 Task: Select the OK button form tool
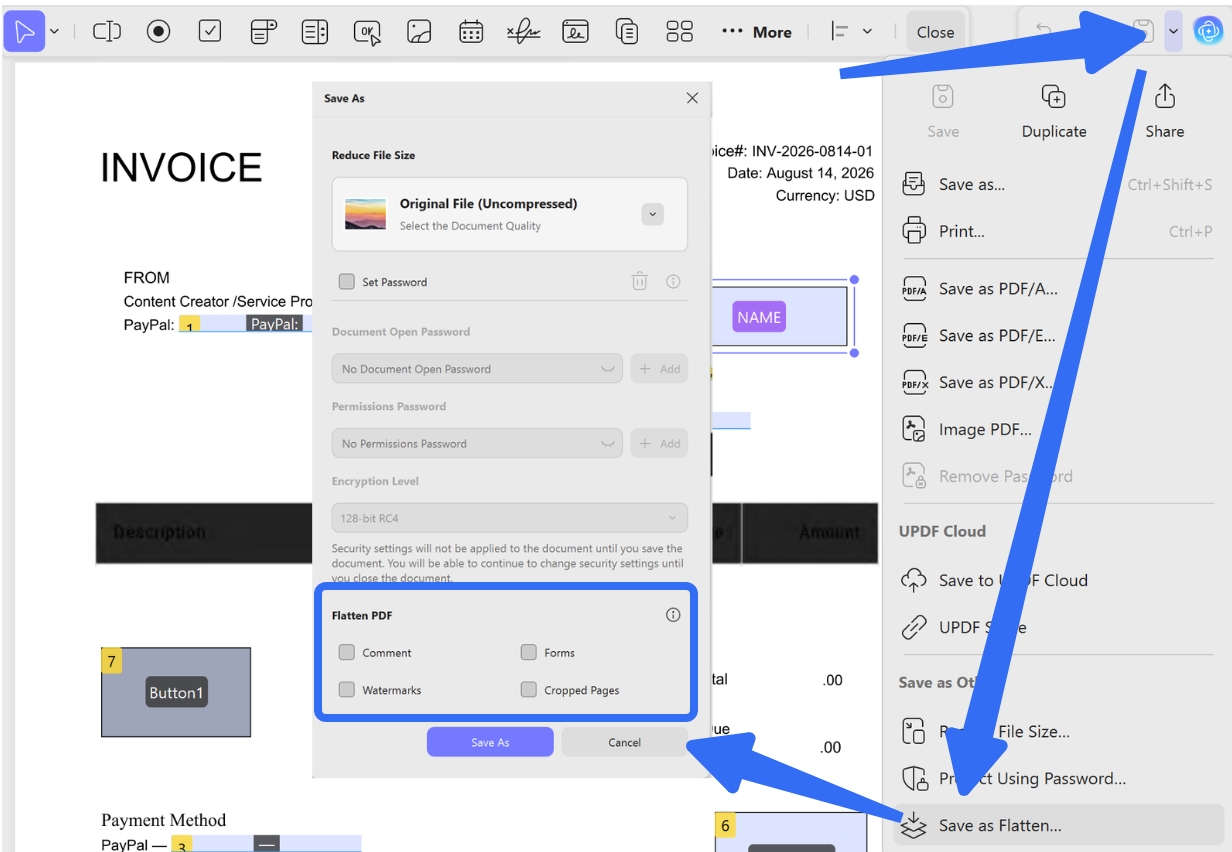[x=367, y=32]
